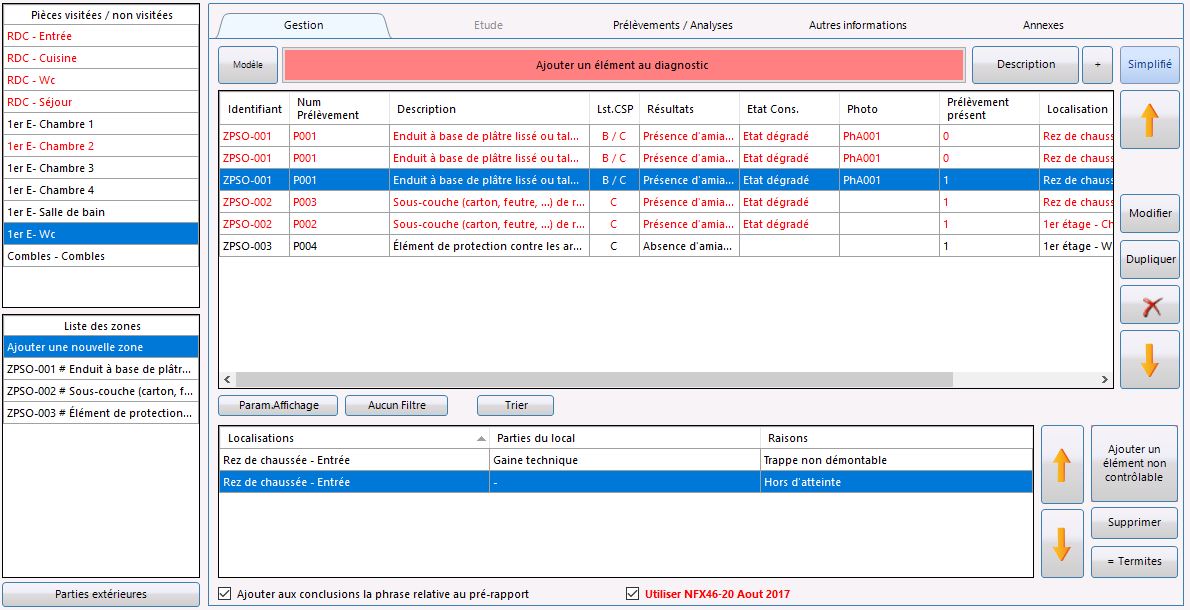Click the Modèle button
The image size is (1190, 610).
tap(247, 65)
